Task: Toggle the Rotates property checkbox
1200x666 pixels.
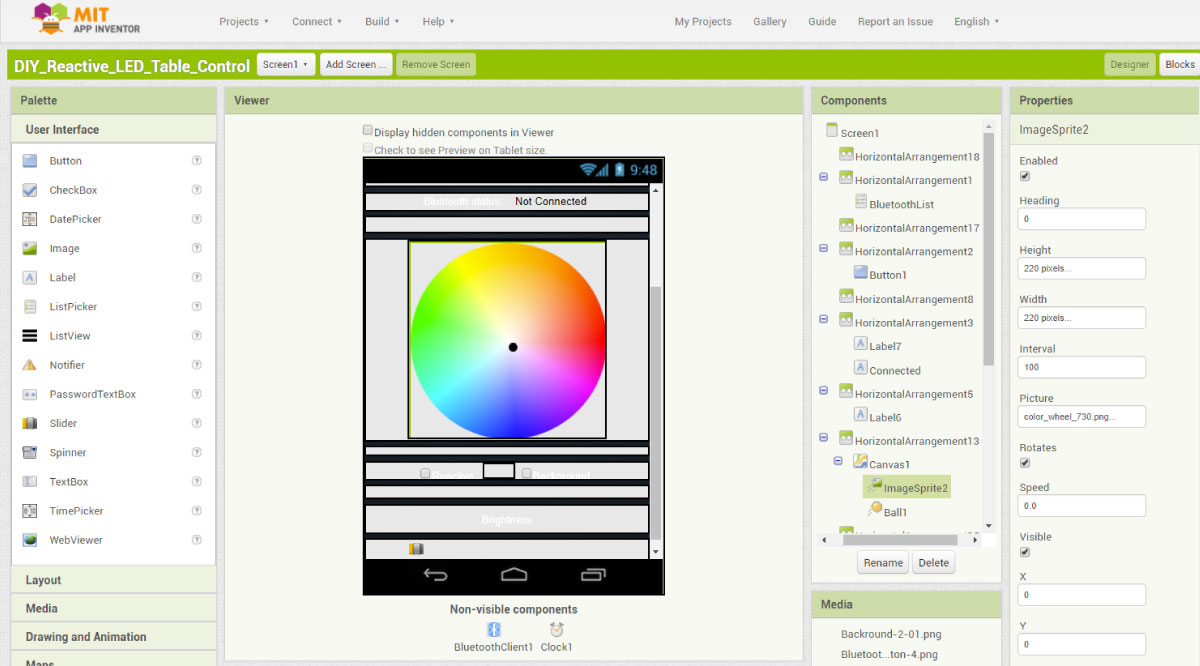Action: (x=1024, y=462)
